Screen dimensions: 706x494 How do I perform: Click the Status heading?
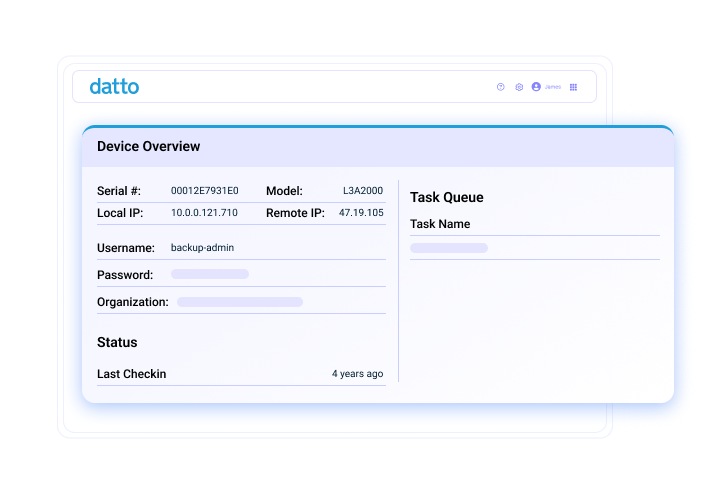tap(117, 342)
